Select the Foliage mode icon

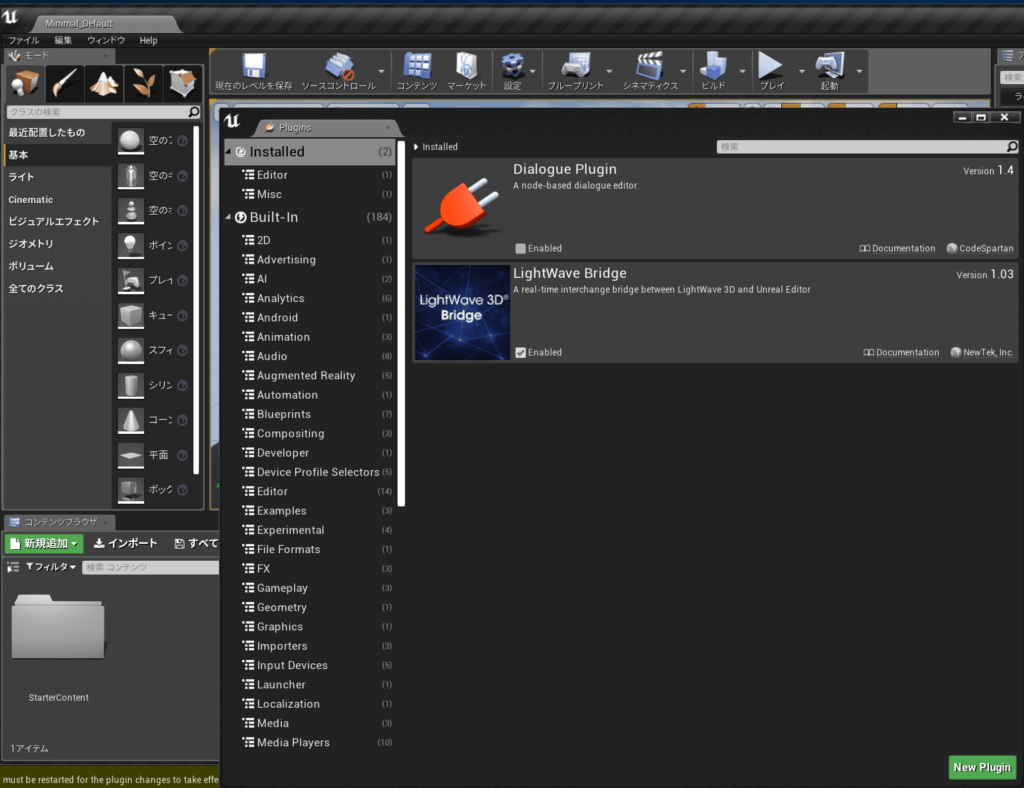[143, 83]
